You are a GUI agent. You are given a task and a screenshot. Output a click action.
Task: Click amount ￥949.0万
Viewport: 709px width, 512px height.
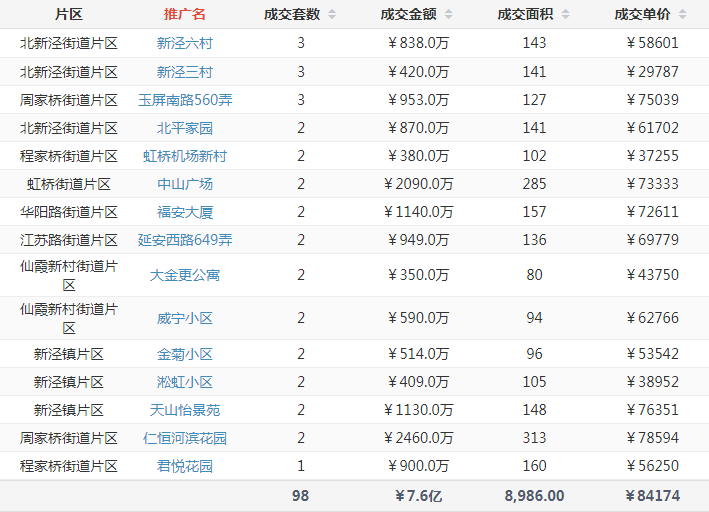click(418, 240)
